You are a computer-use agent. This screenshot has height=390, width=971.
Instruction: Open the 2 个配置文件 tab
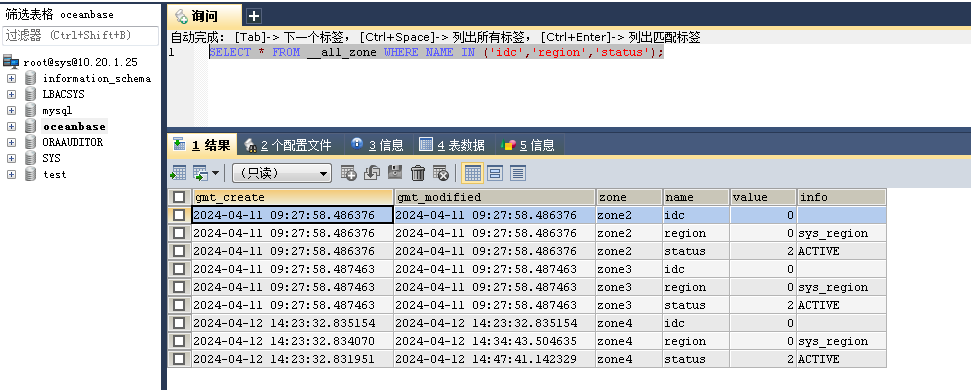point(289,145)
